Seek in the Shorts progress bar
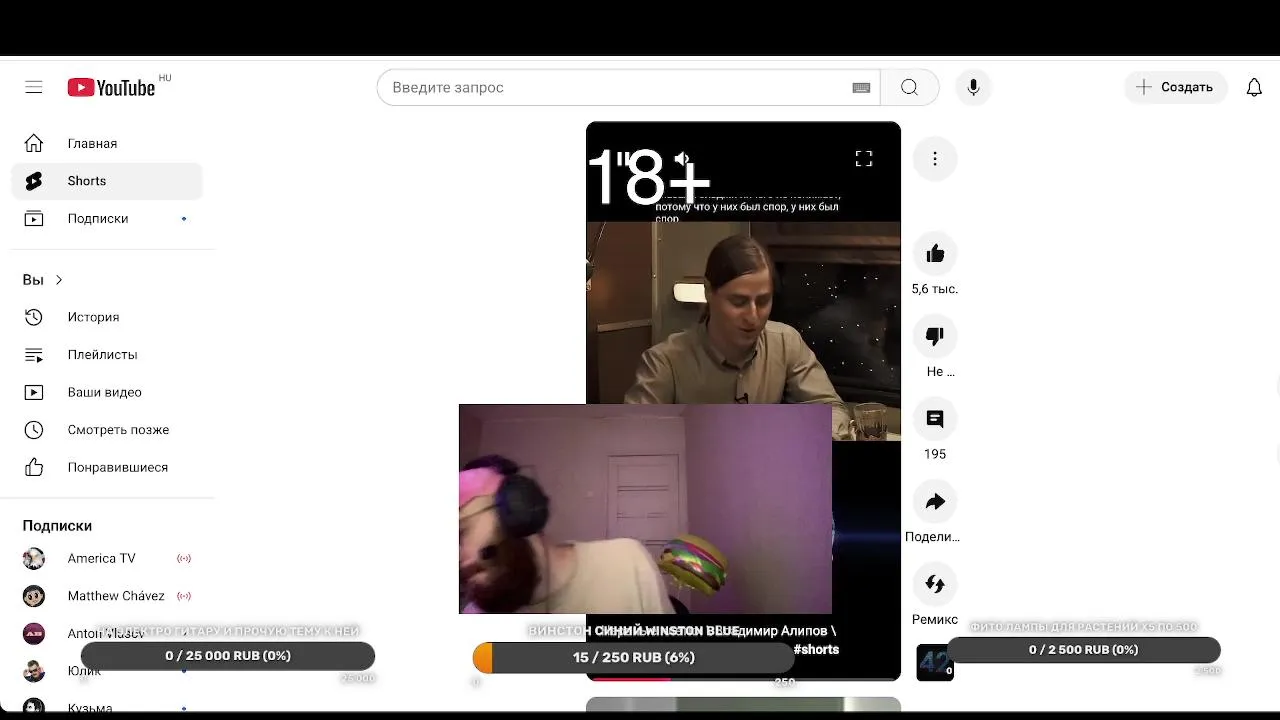 tap(743, 678)
